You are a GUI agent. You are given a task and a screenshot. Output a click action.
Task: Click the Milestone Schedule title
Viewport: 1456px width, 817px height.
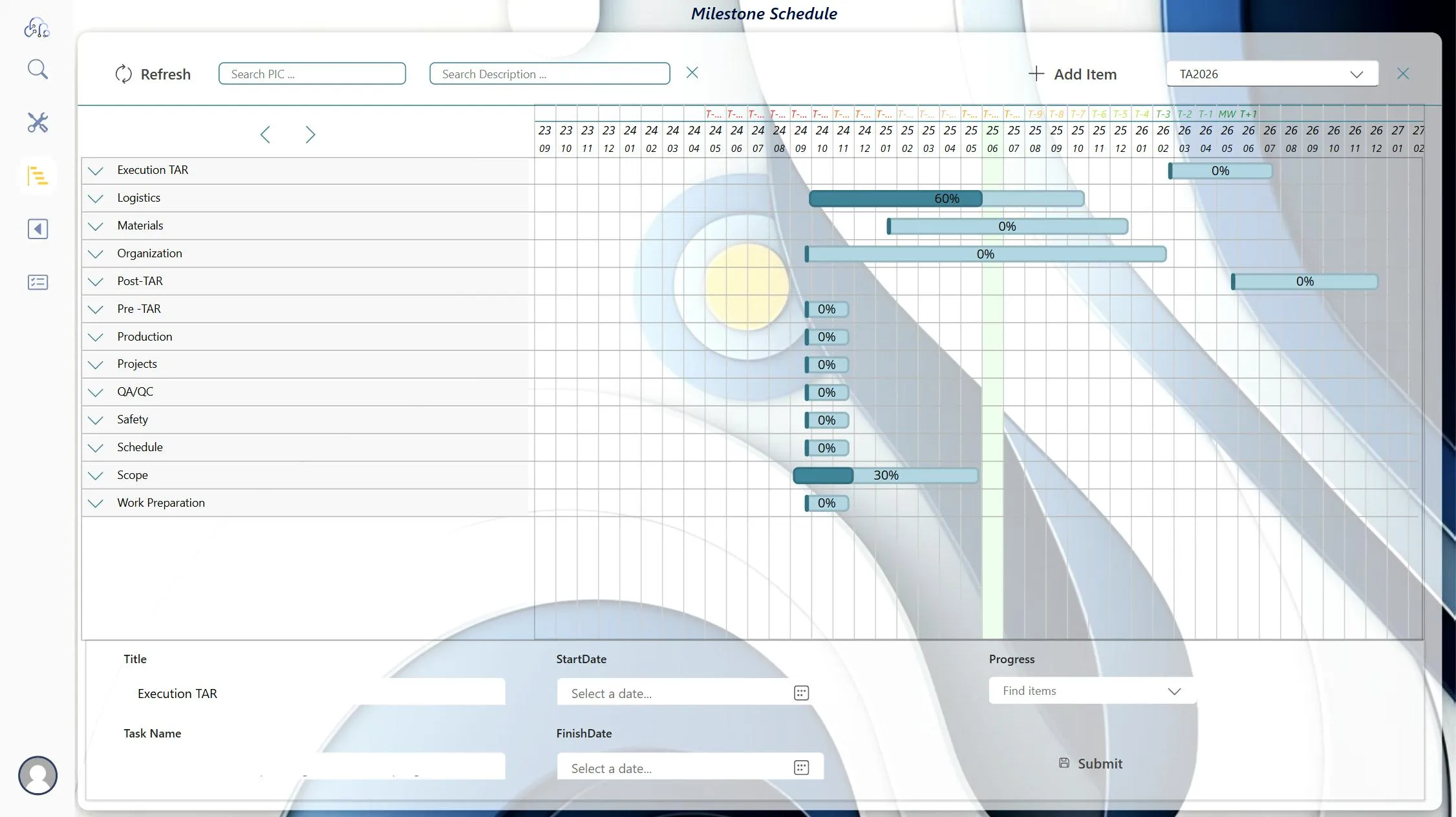click(764, 14)
